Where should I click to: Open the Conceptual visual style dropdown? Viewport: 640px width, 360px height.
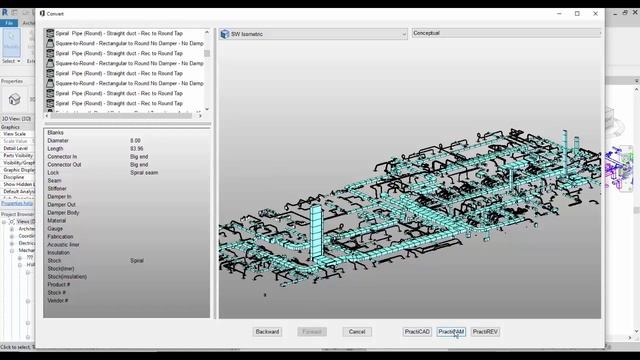[x=506, y=33]
